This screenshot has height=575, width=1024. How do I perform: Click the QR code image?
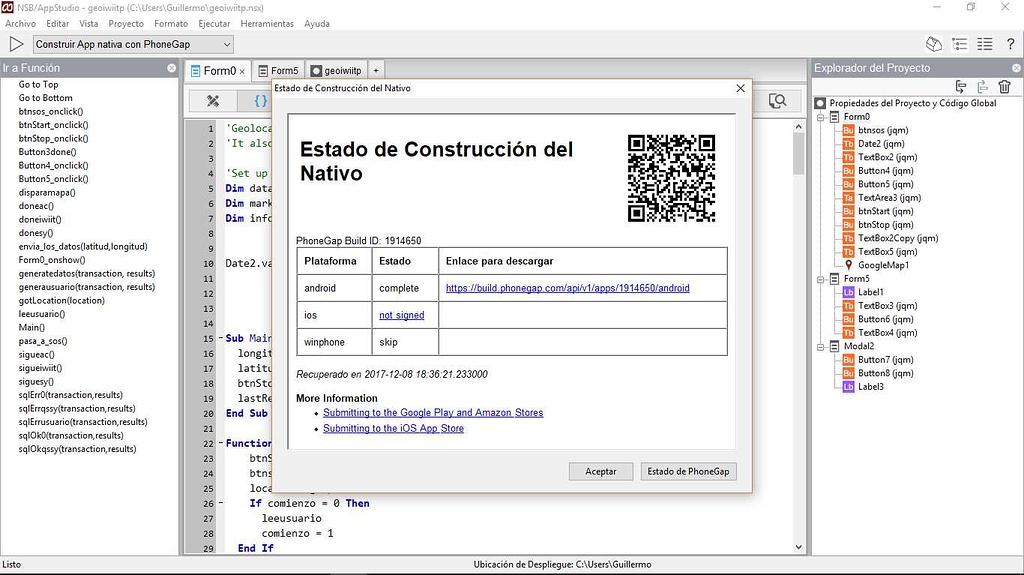pyautogui.click(x=671, y=178)
